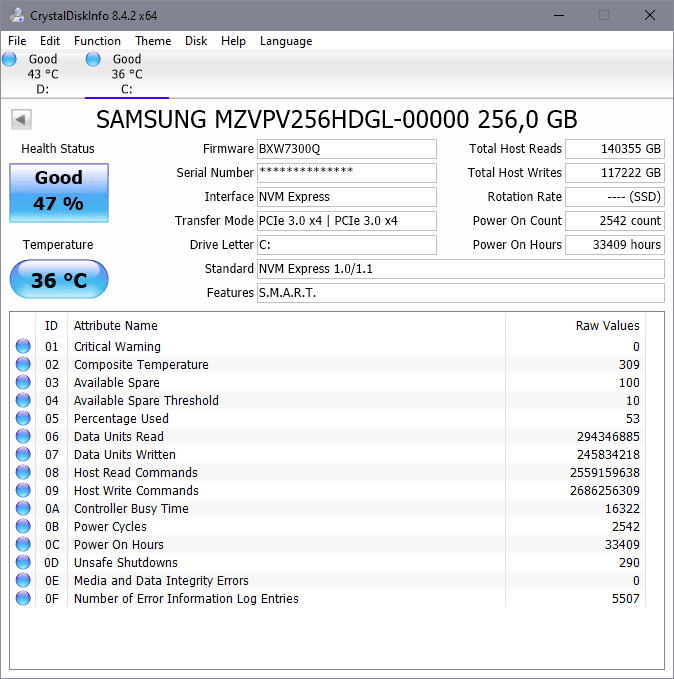This screenshot has width=674, height=679.
Task: Select the D: disk tab (43 °C)
Action: [42, 74]
